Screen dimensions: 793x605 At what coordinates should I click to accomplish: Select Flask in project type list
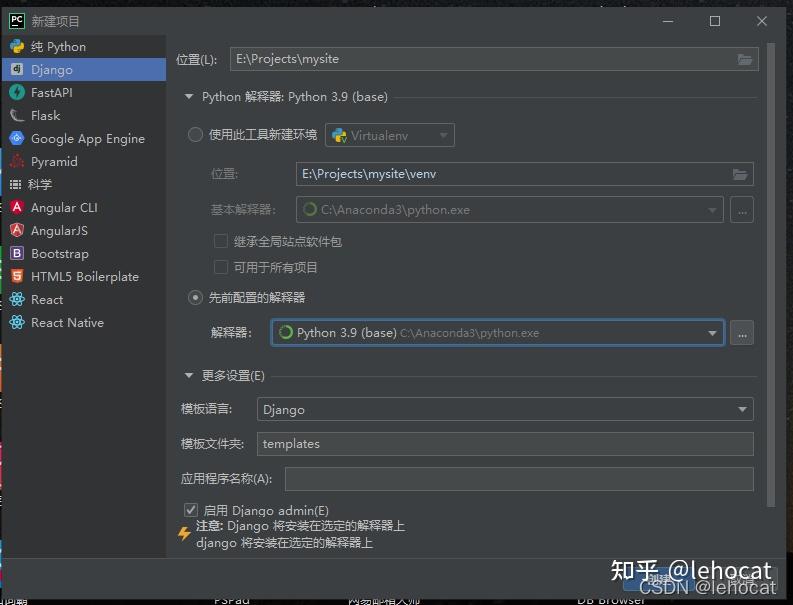point(84,115)
